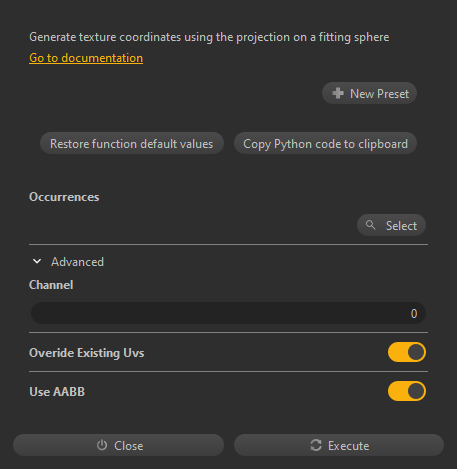Image resolution: width=457 pixels, height=469 pixels.
Task: Open the Go to documentation link
Action: tap(86, 58)
